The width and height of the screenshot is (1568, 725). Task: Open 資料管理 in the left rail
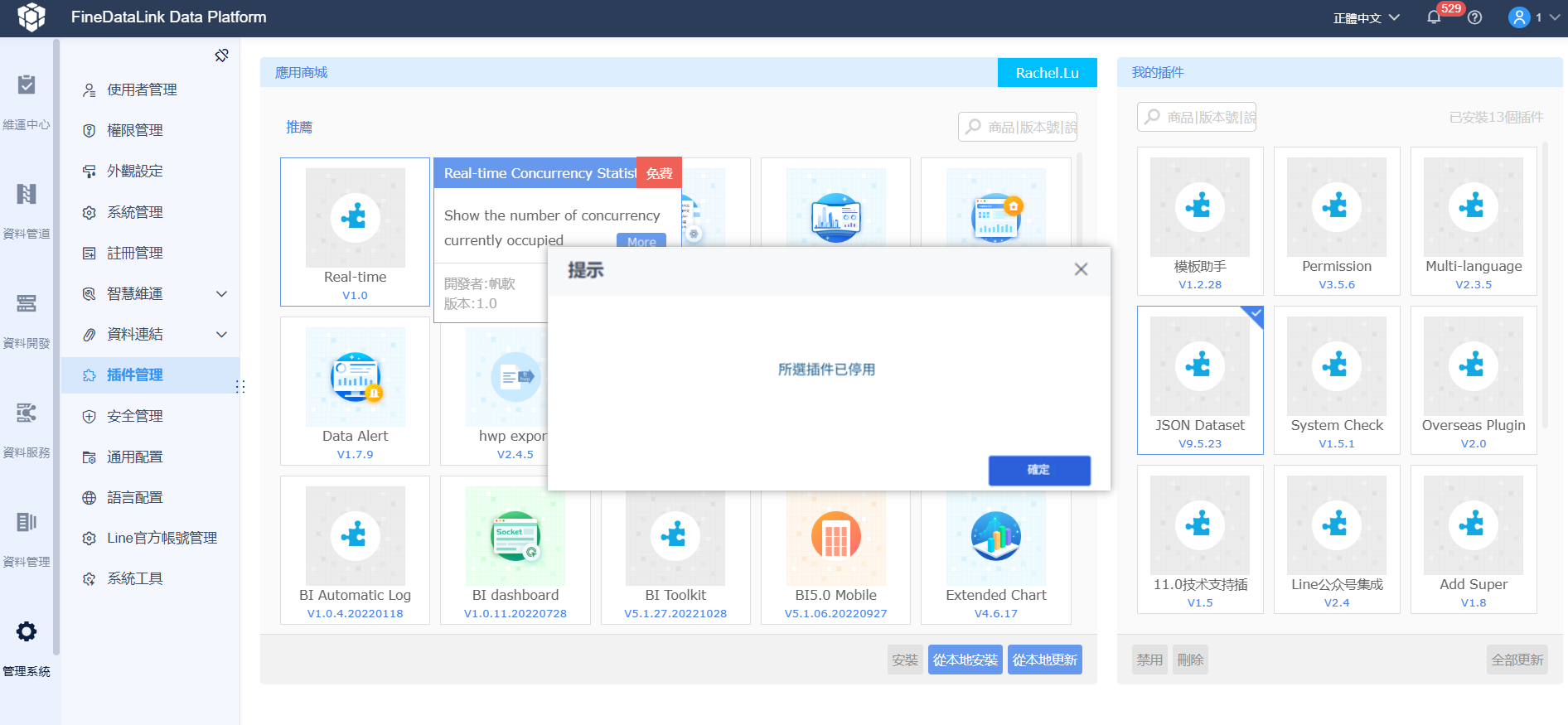click(x=27, y=540)
